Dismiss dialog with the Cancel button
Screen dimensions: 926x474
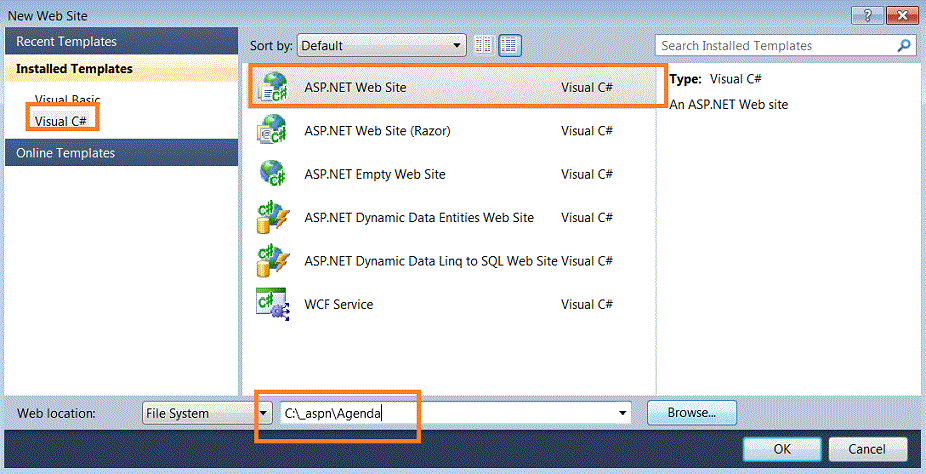tap(867, 449)
